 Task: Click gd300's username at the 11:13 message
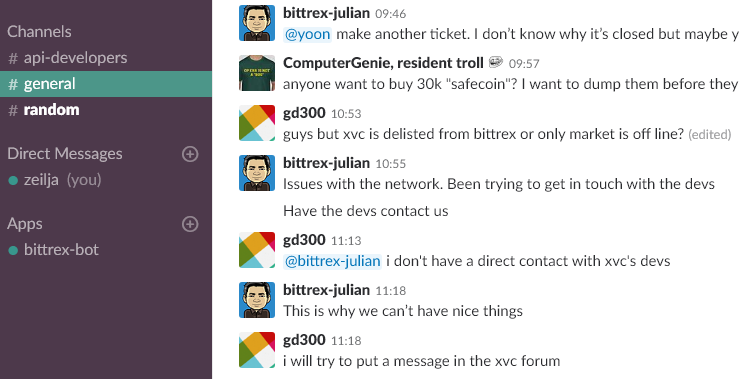tap(304, 239)
